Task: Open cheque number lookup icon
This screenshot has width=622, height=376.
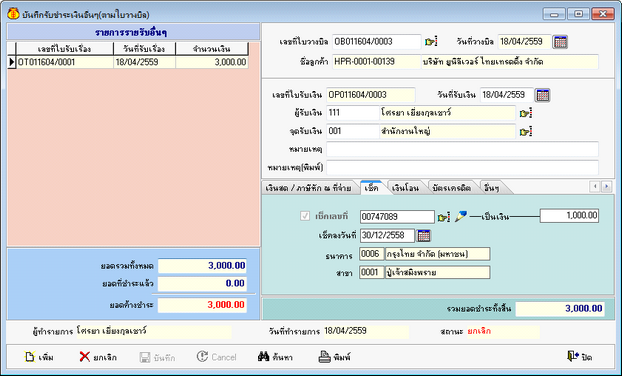Action: click(443, 217)
